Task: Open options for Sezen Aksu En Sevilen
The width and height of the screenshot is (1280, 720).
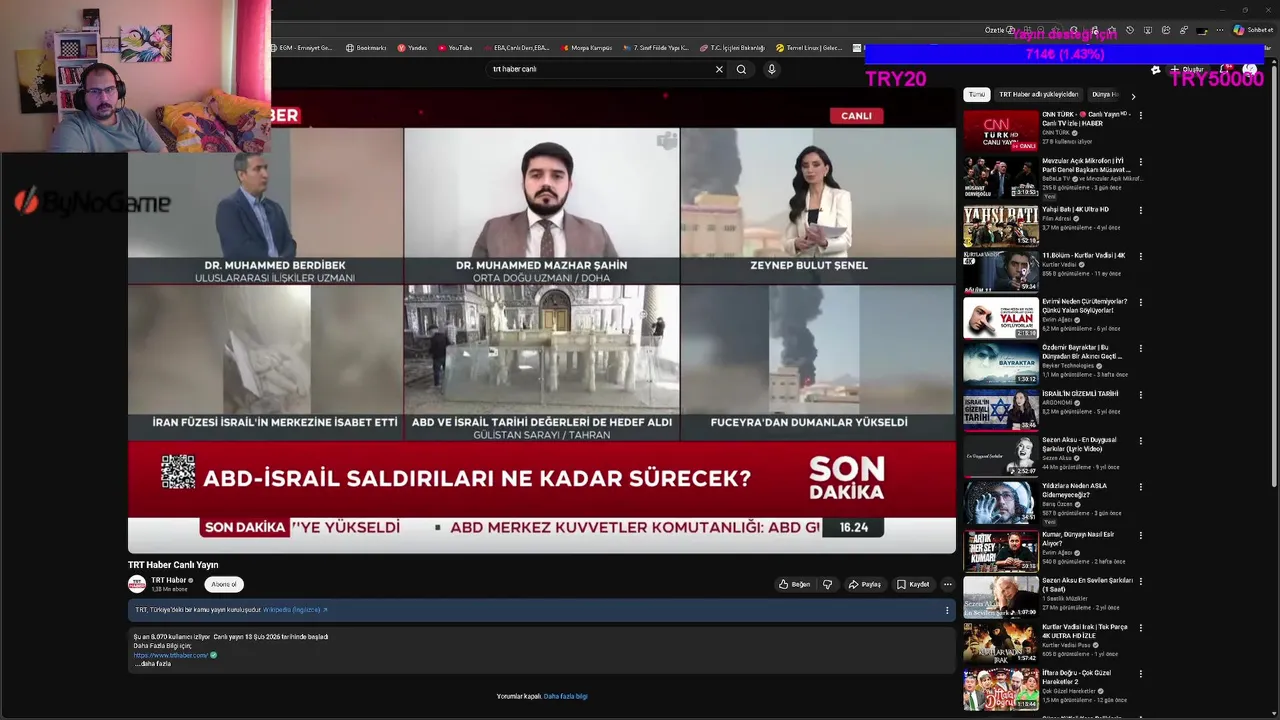Action: 1140,581
